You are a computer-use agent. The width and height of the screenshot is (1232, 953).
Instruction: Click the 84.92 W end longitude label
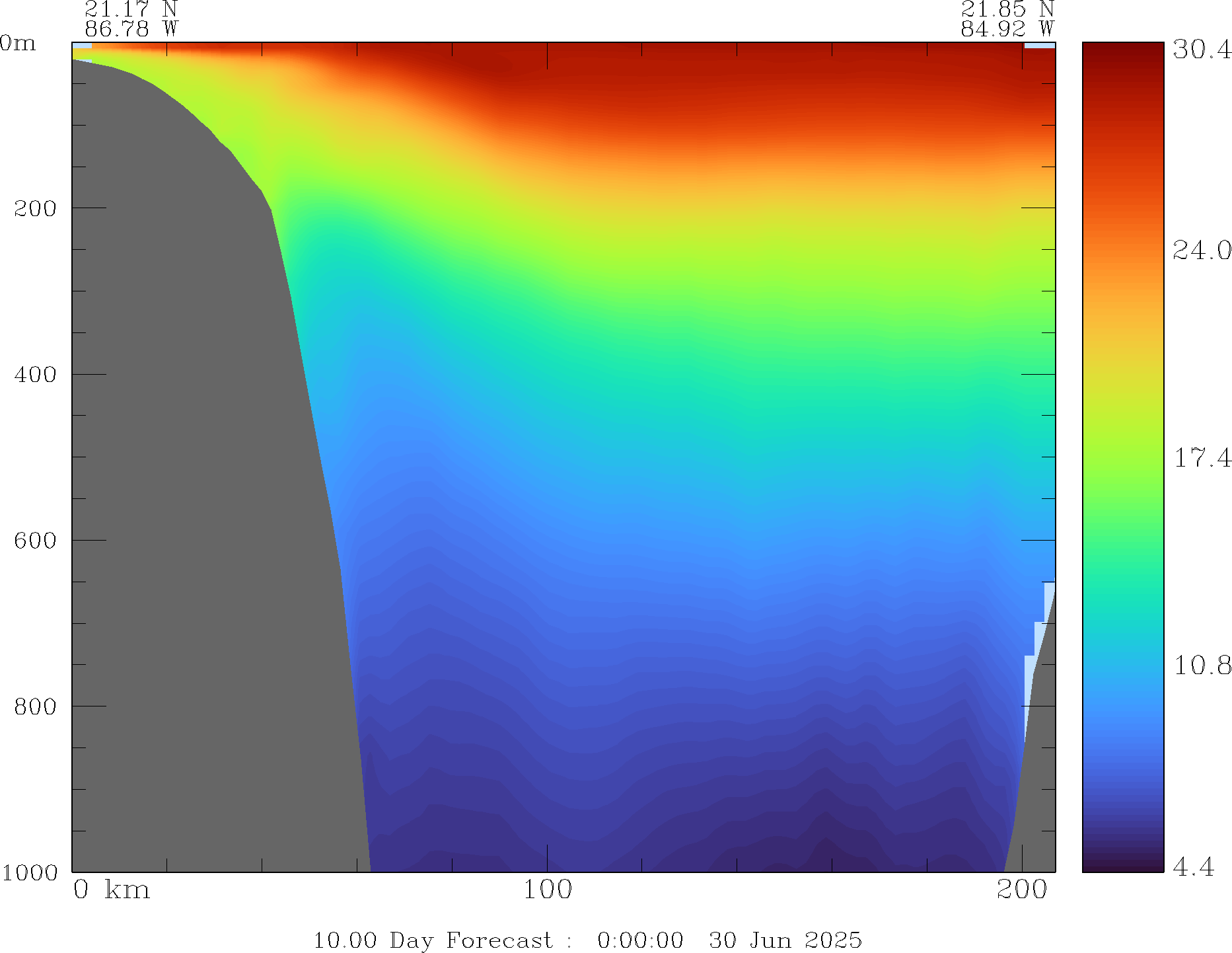(1007, 29)
